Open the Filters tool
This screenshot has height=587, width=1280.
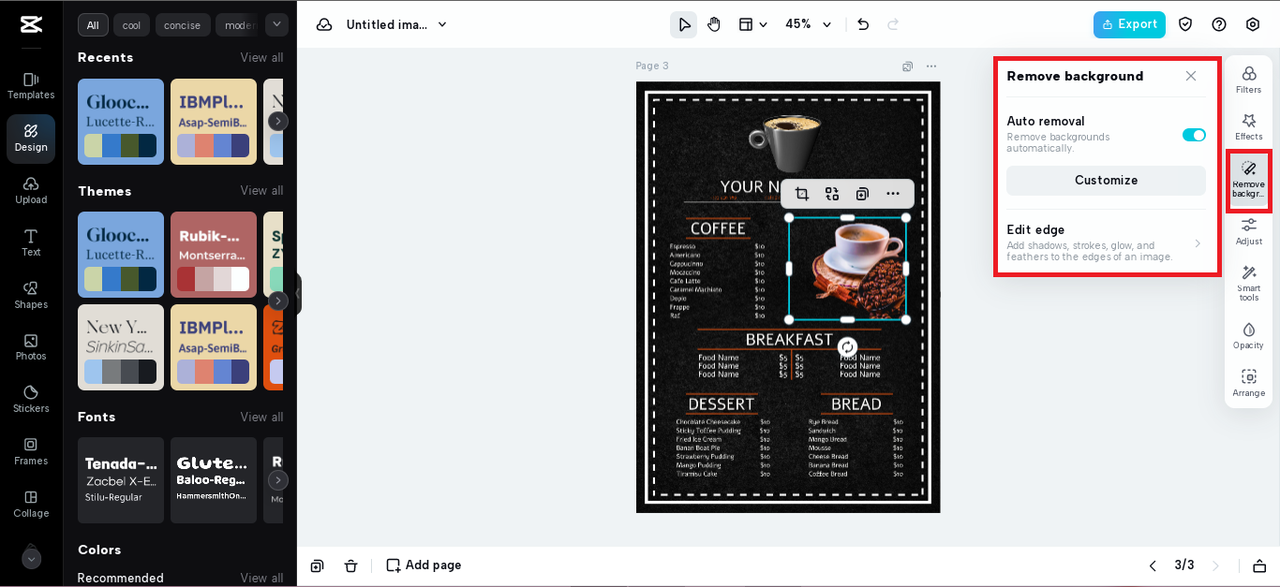click(x=1249, y=80)
